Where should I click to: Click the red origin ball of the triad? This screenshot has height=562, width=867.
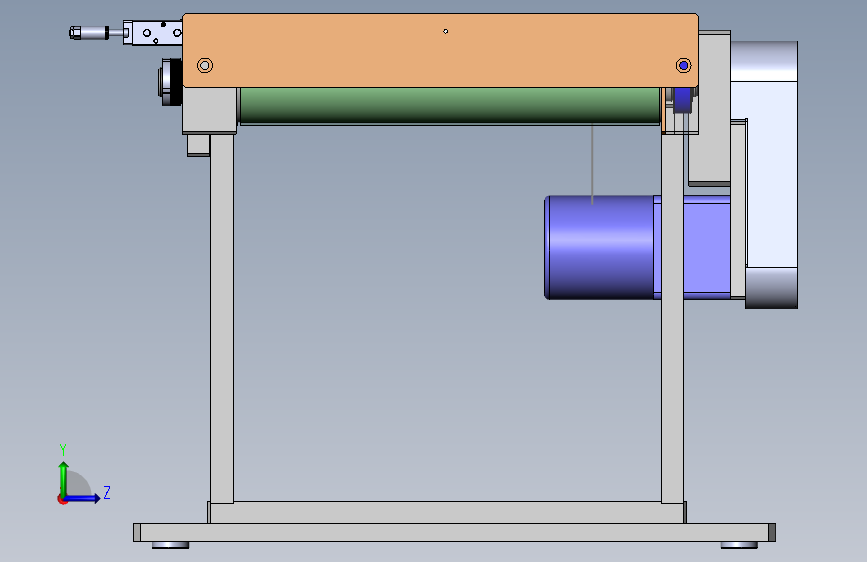pyautogui.click(x=62, y=499)
